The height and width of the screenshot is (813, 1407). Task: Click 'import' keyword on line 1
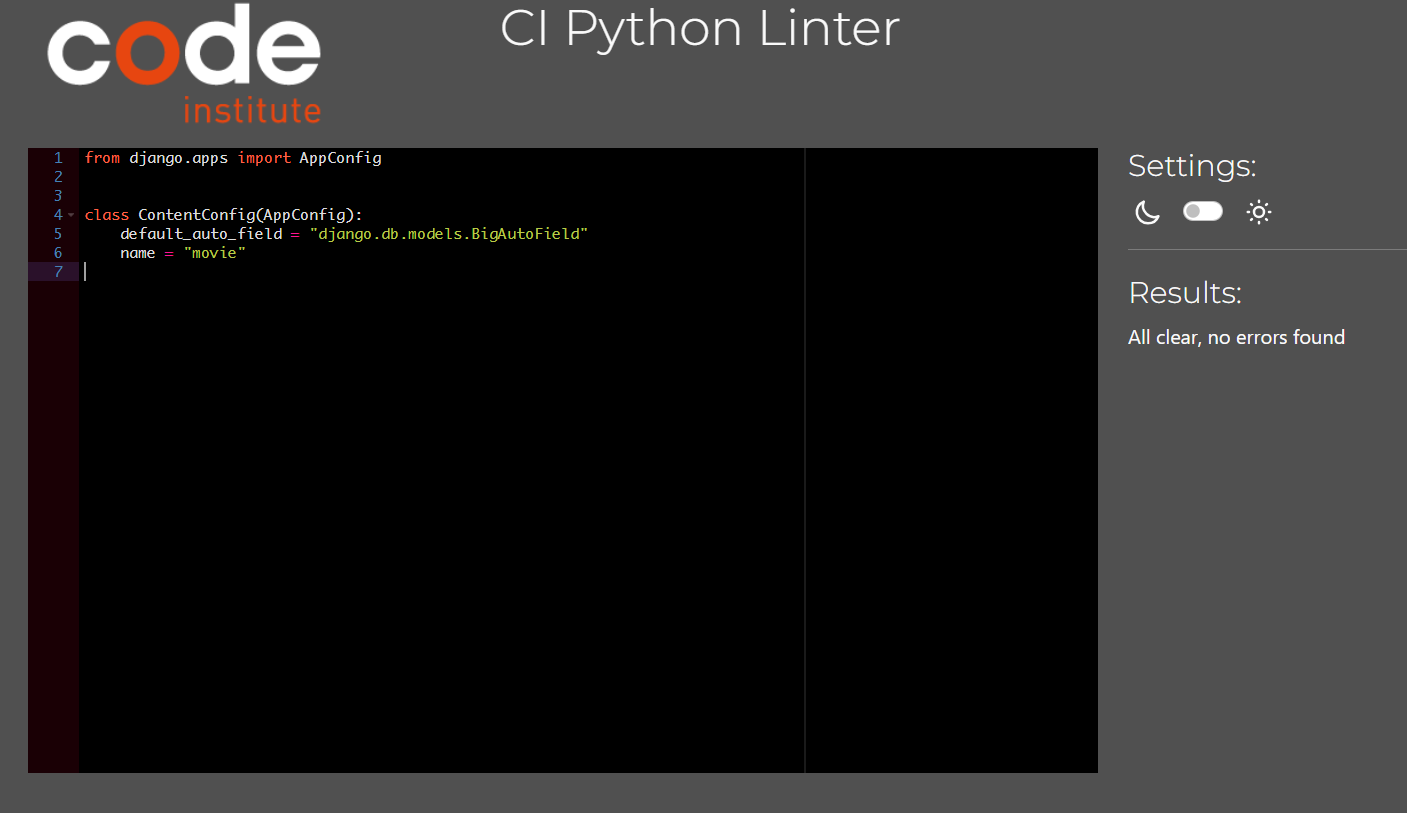264,158
